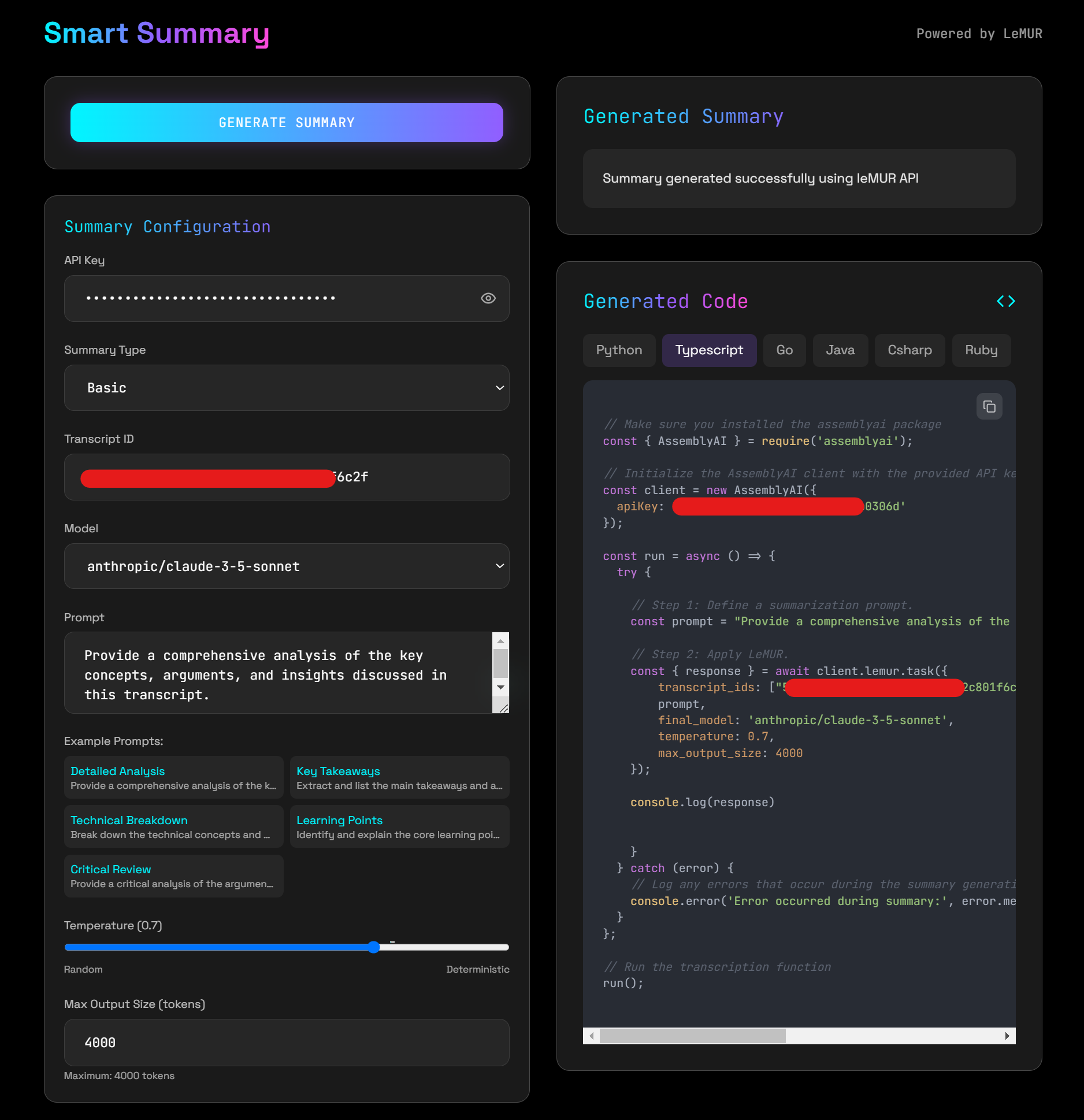The width and height of the screenshot is (1084, 1120).
Task: Switch to the Typescript code tab
Action: click(709, 350)
